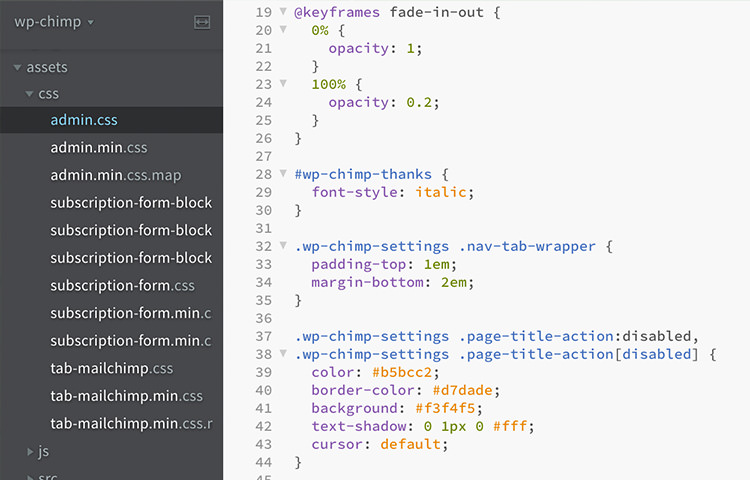The image size is (750, 480).
Task: Click line number 37 in the gutter
Action: click(x=263, y=337)
